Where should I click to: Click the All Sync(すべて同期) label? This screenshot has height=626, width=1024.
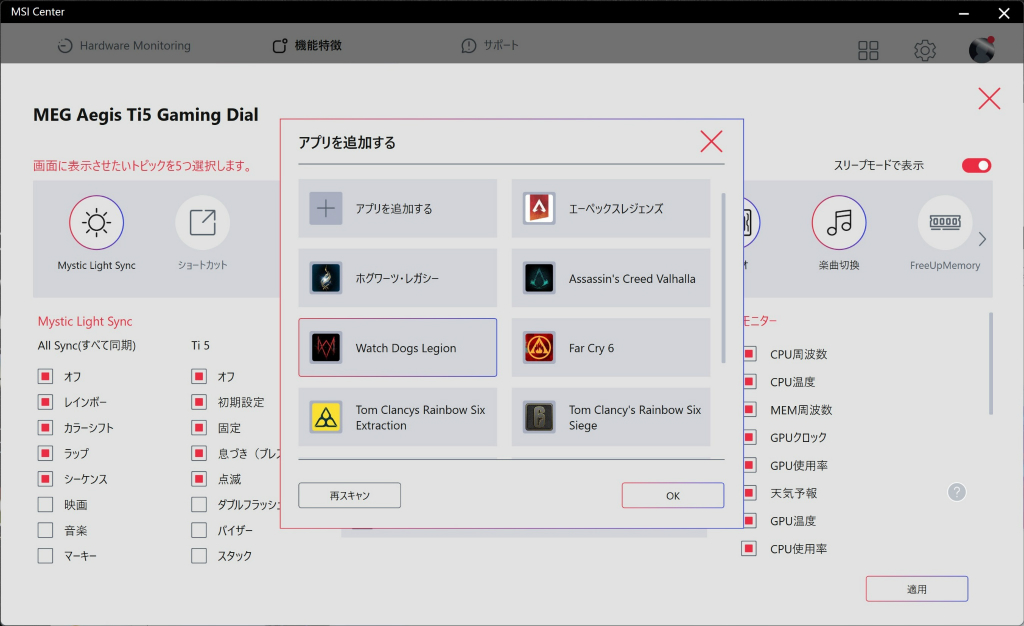87,345
